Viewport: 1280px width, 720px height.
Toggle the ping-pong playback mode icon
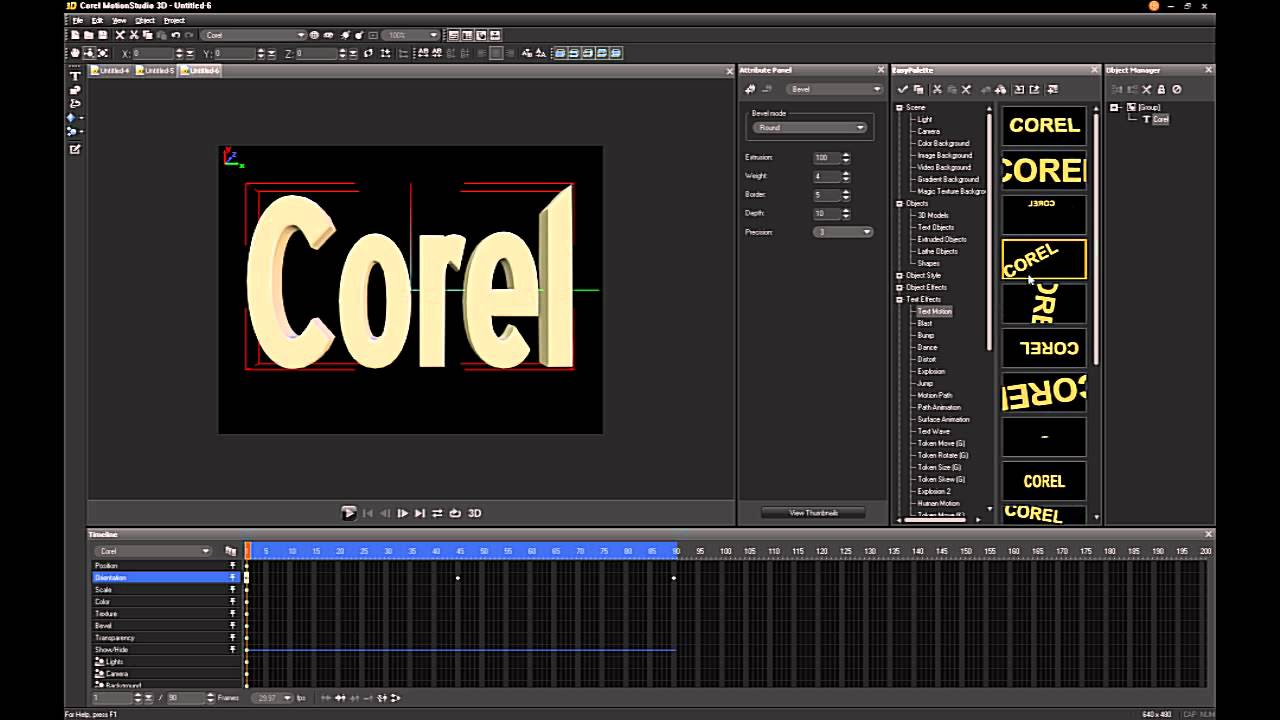tap(437, 513)
